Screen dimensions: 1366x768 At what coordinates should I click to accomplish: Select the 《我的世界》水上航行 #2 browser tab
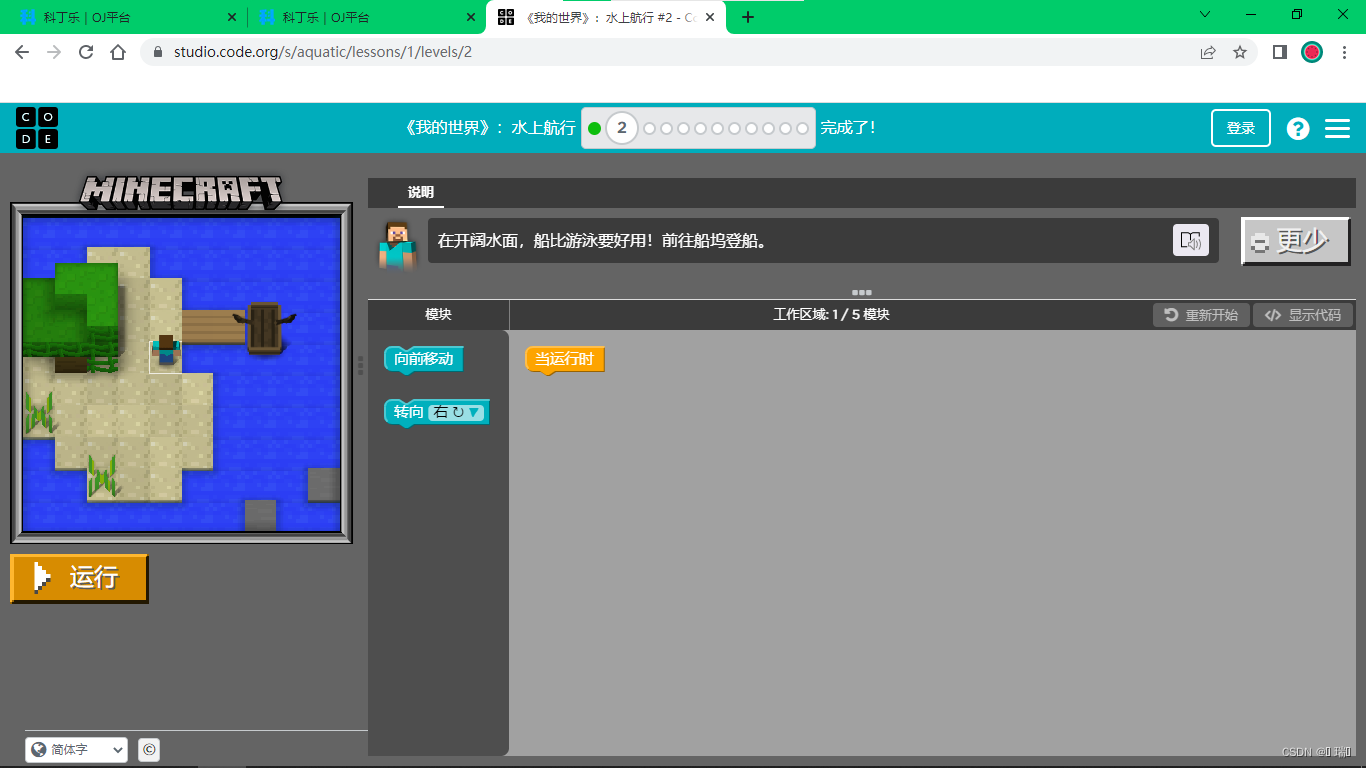click(605, 17)
